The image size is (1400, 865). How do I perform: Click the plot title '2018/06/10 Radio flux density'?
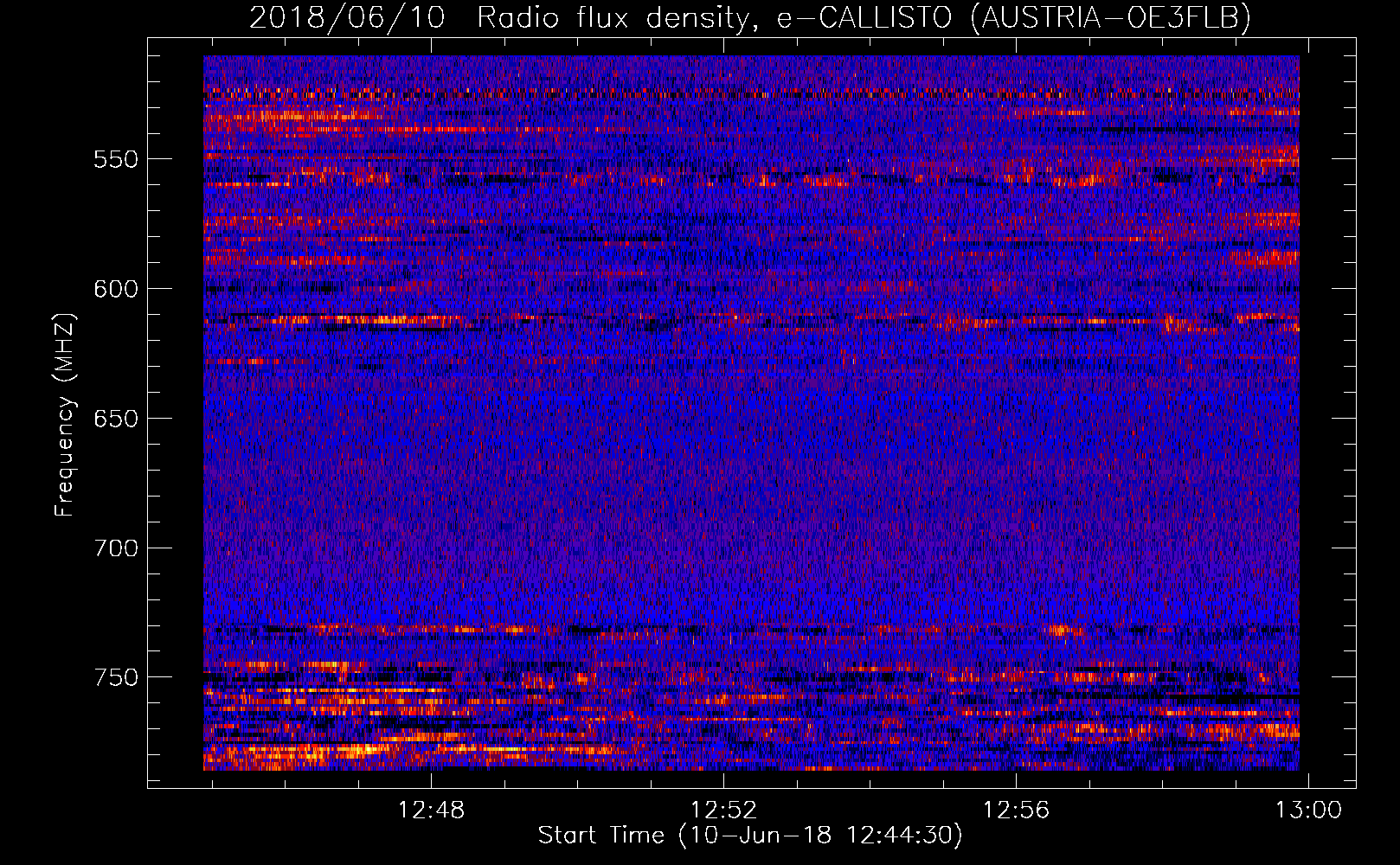pos(750,17)
